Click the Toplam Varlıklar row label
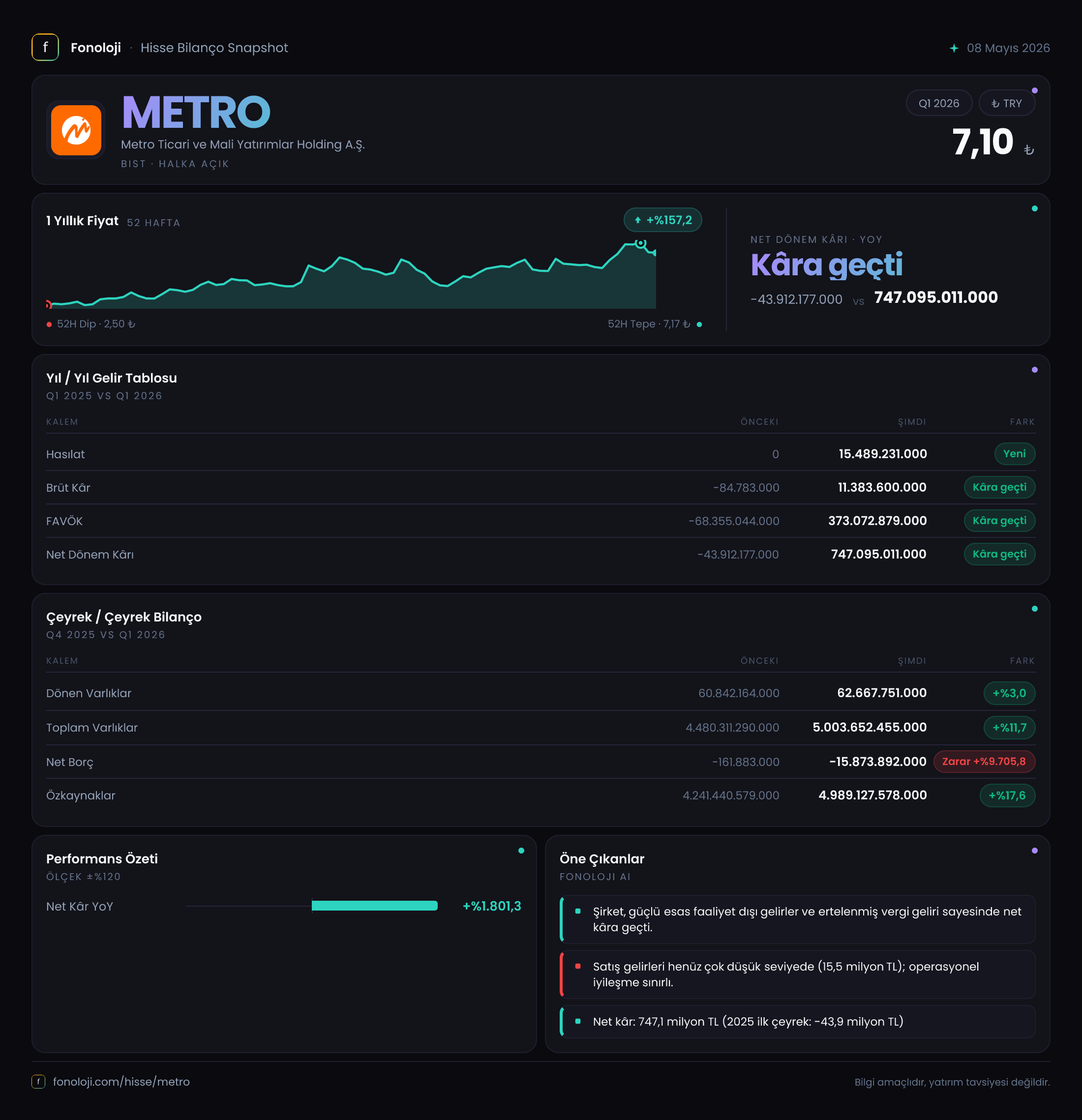This screenshot has width=1082, height=1120. pyautogui.click(x=92, y=728)
